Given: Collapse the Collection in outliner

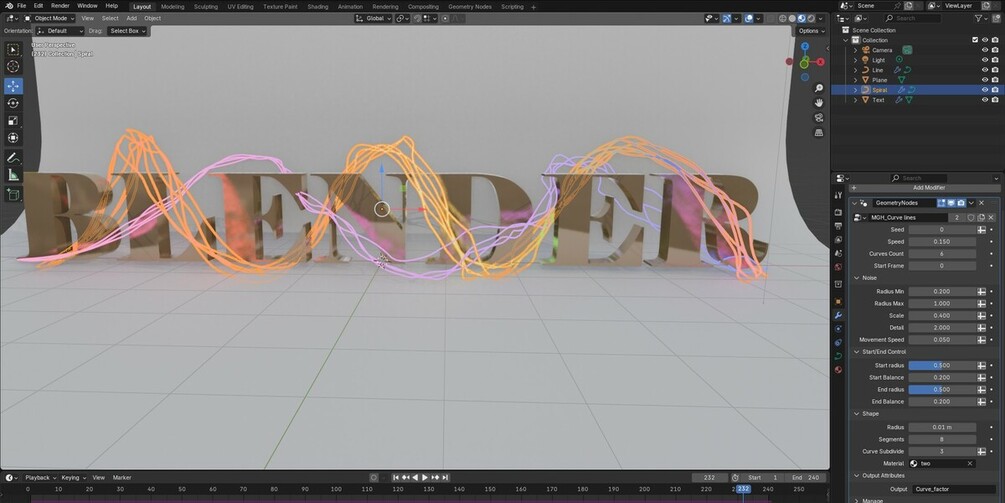Looking at the screenshot, I should pyautogui.click(x=846, y=40).
